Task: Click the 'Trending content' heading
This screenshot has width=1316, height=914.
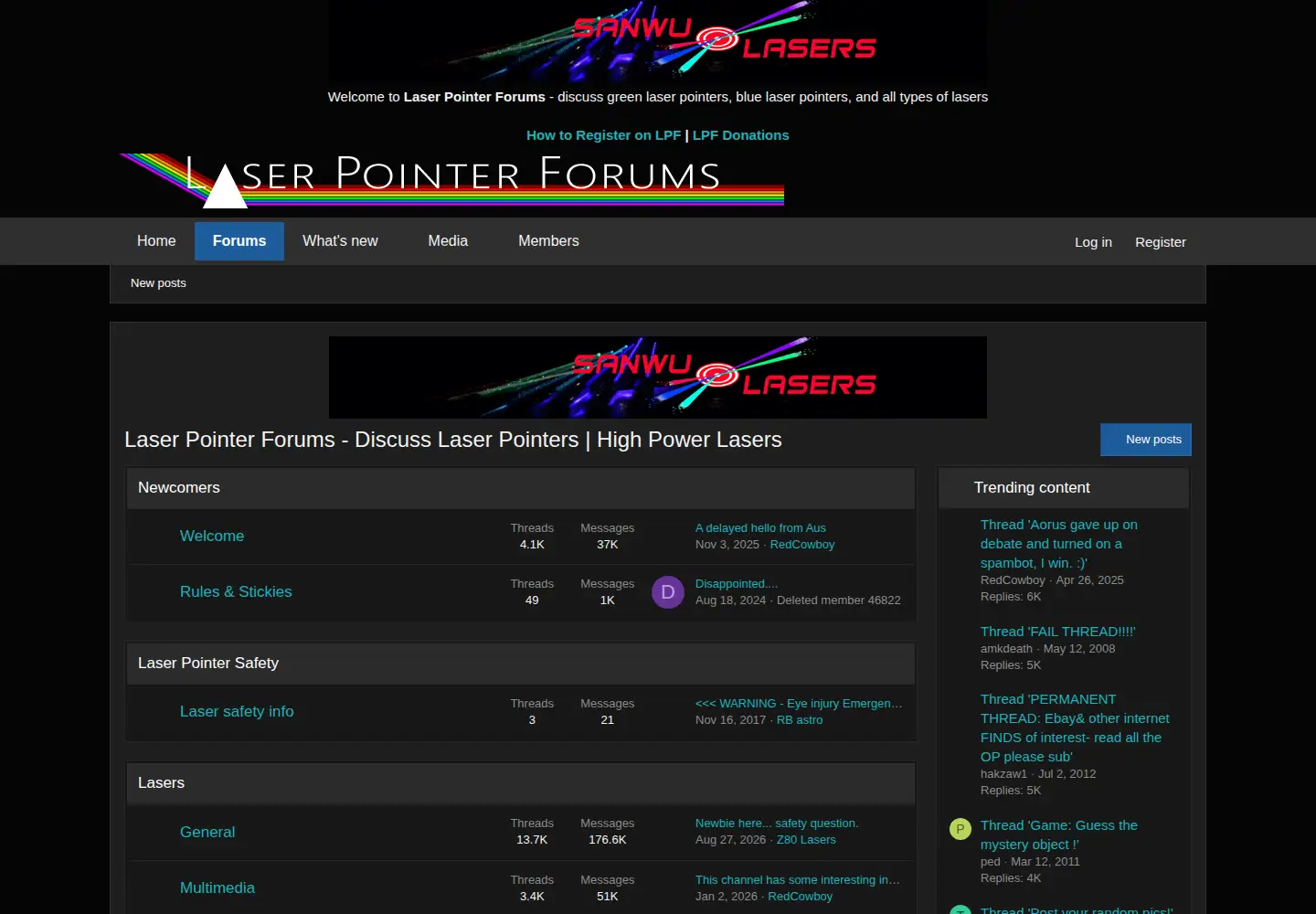Action: pyautogui.click(x=1032, y=488)
